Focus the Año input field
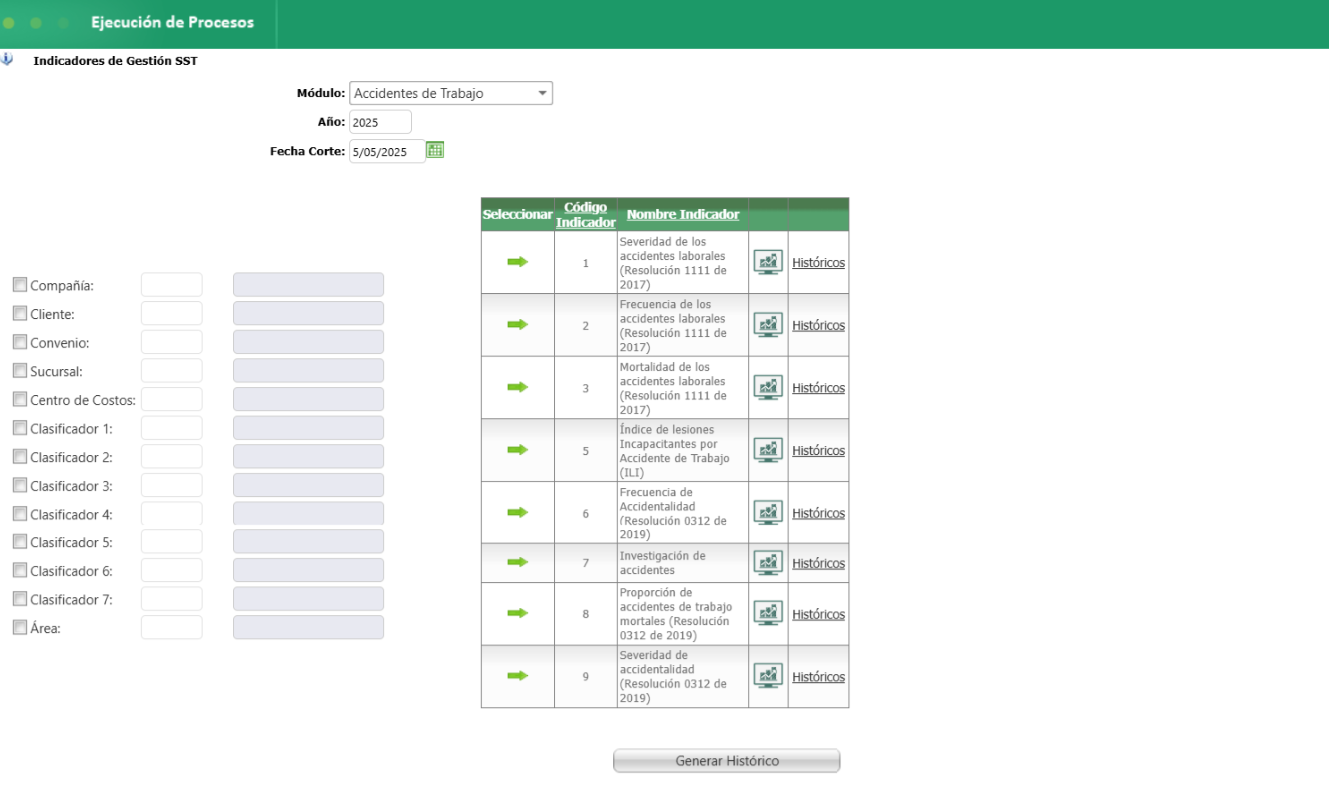This screenshot has width=1329, height=787. (380, 122)
